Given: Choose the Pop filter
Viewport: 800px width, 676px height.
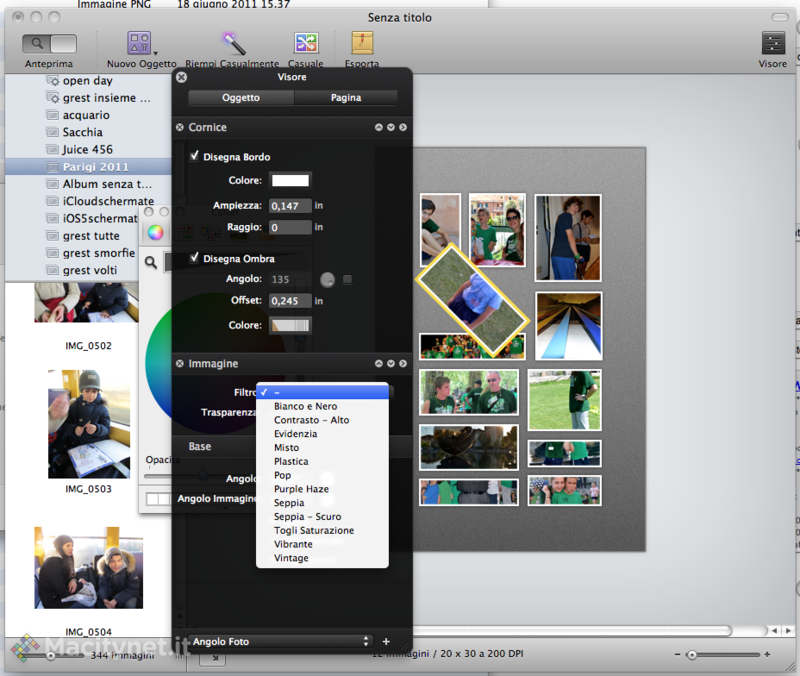Looking at the screenshot, I should pyautogui.click(x=322, y=475).
